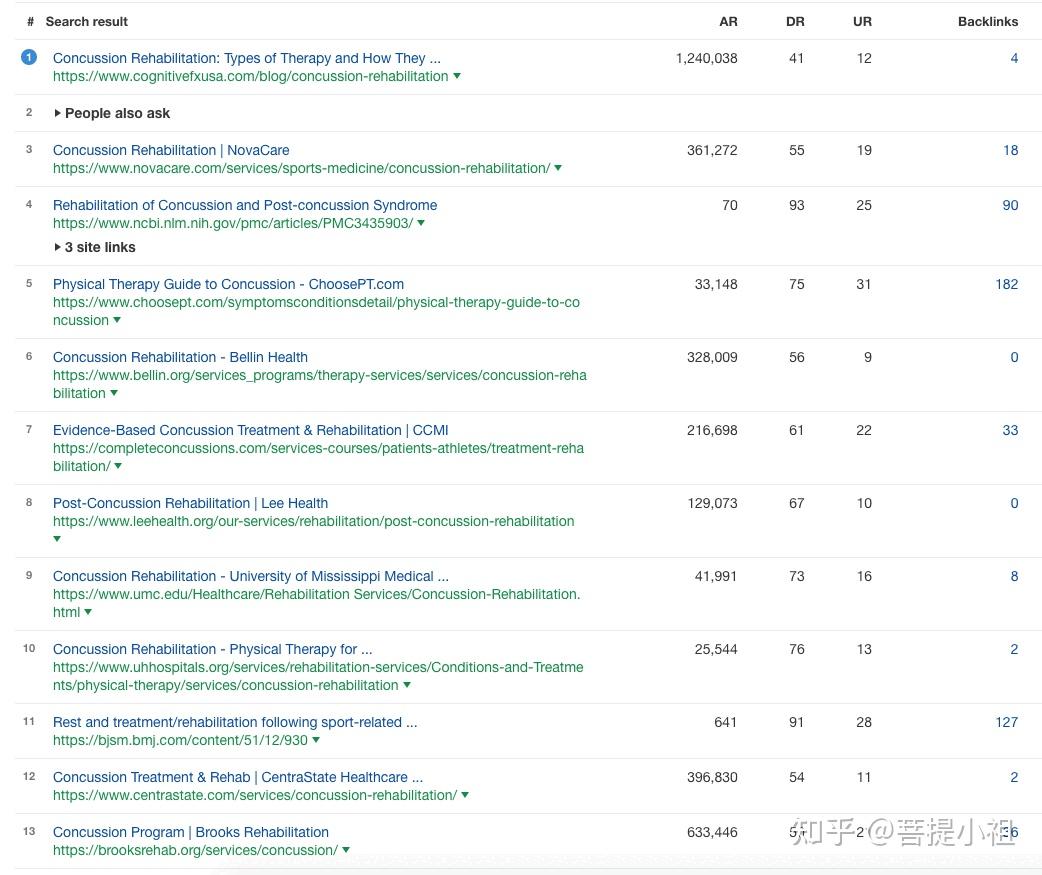Open backlinks count 8 for Mississippi Medical

(1014, 577)
